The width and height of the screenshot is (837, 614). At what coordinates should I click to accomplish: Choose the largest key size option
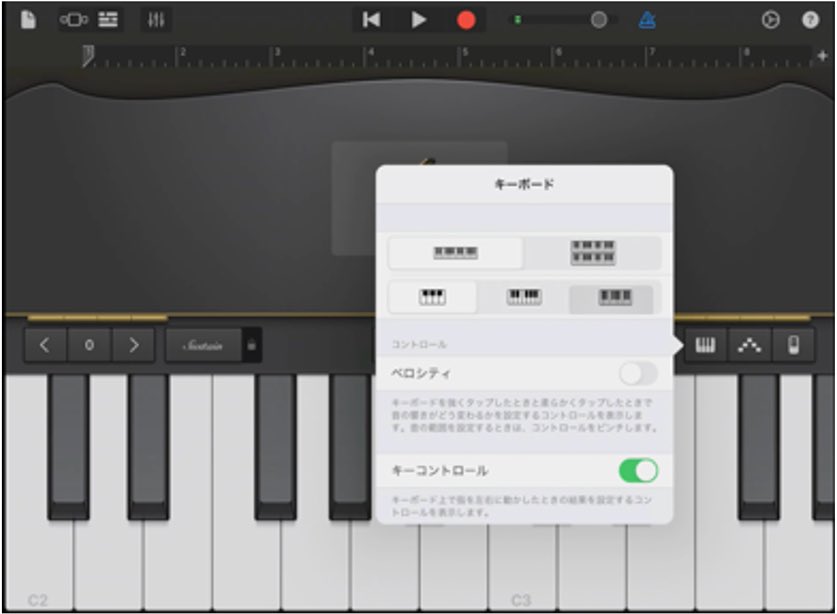(x=432, y=297)
